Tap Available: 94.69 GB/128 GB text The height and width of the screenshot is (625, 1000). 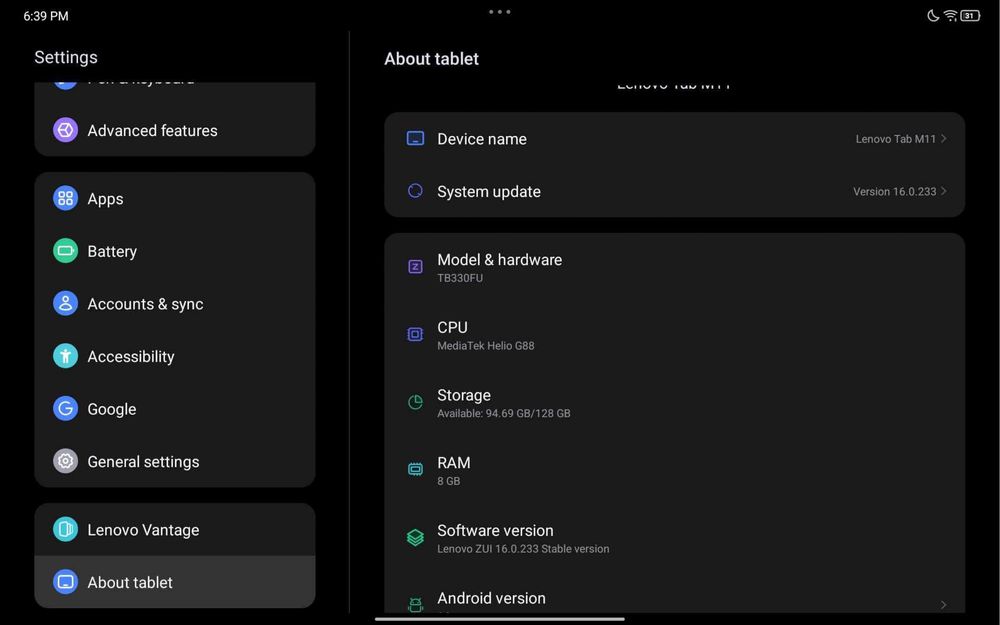pos(504,413)
